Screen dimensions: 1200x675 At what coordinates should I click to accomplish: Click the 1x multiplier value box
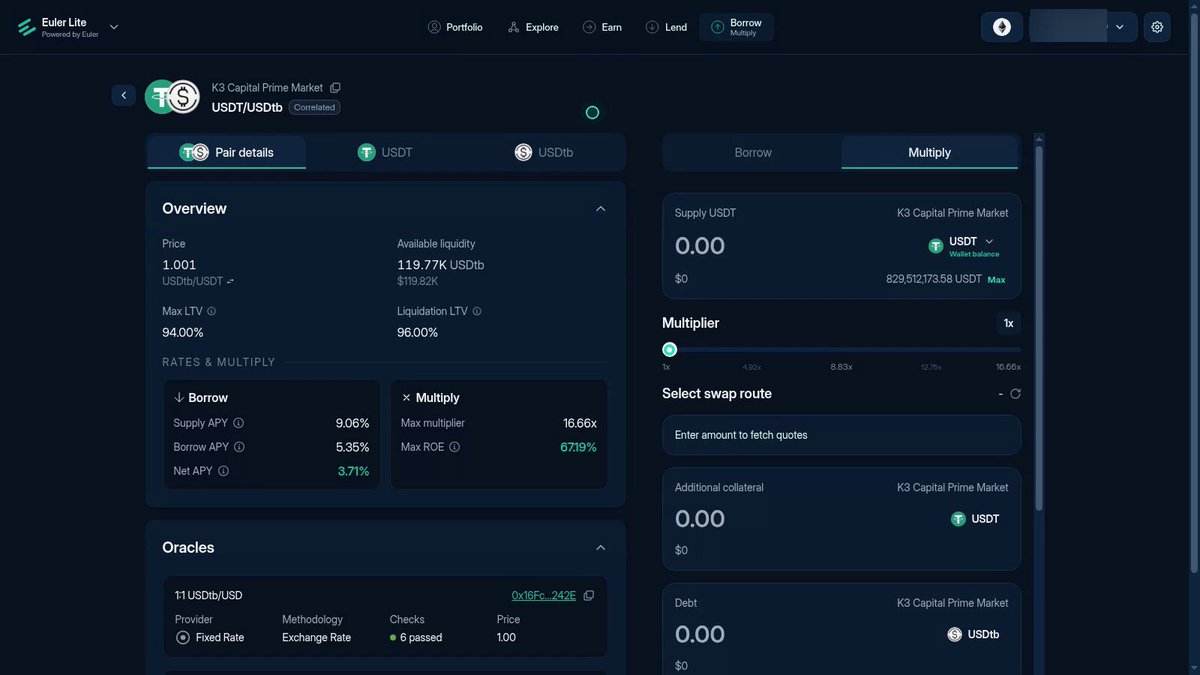tap(1009, 323)
